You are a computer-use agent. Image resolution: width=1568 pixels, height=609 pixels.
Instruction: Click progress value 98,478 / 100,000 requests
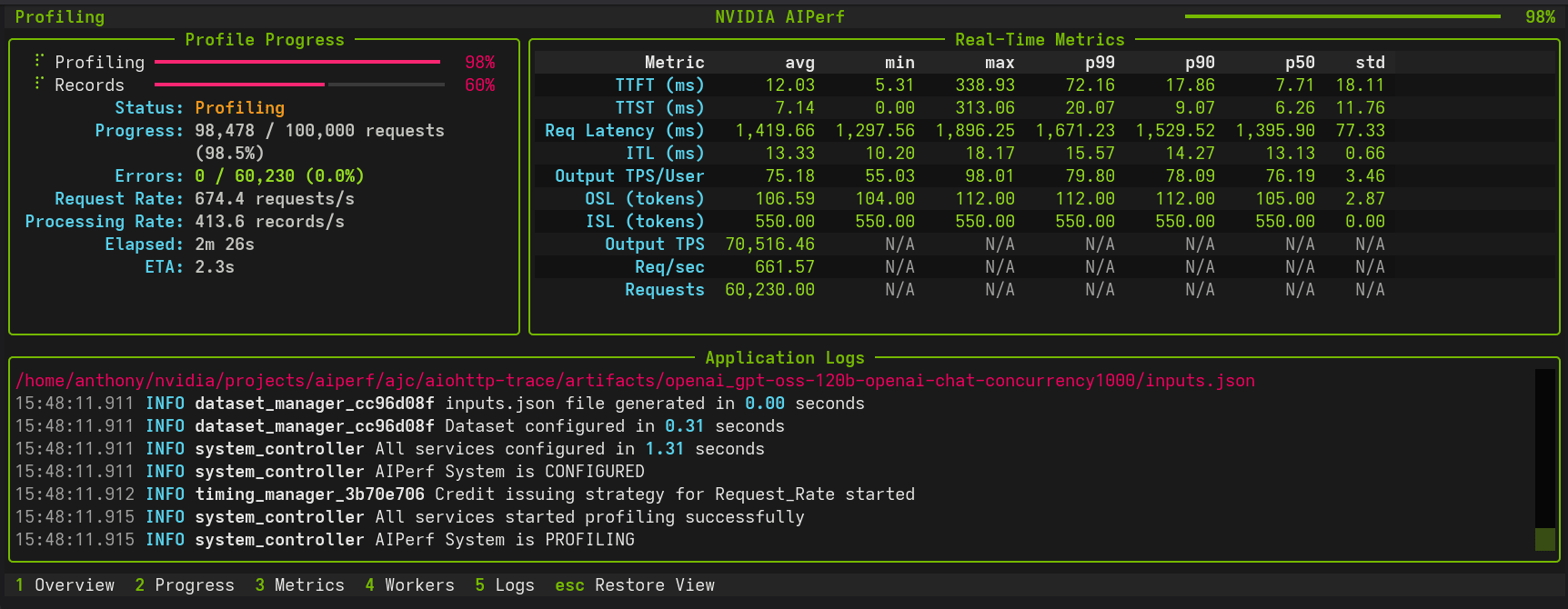coord(319,131)
